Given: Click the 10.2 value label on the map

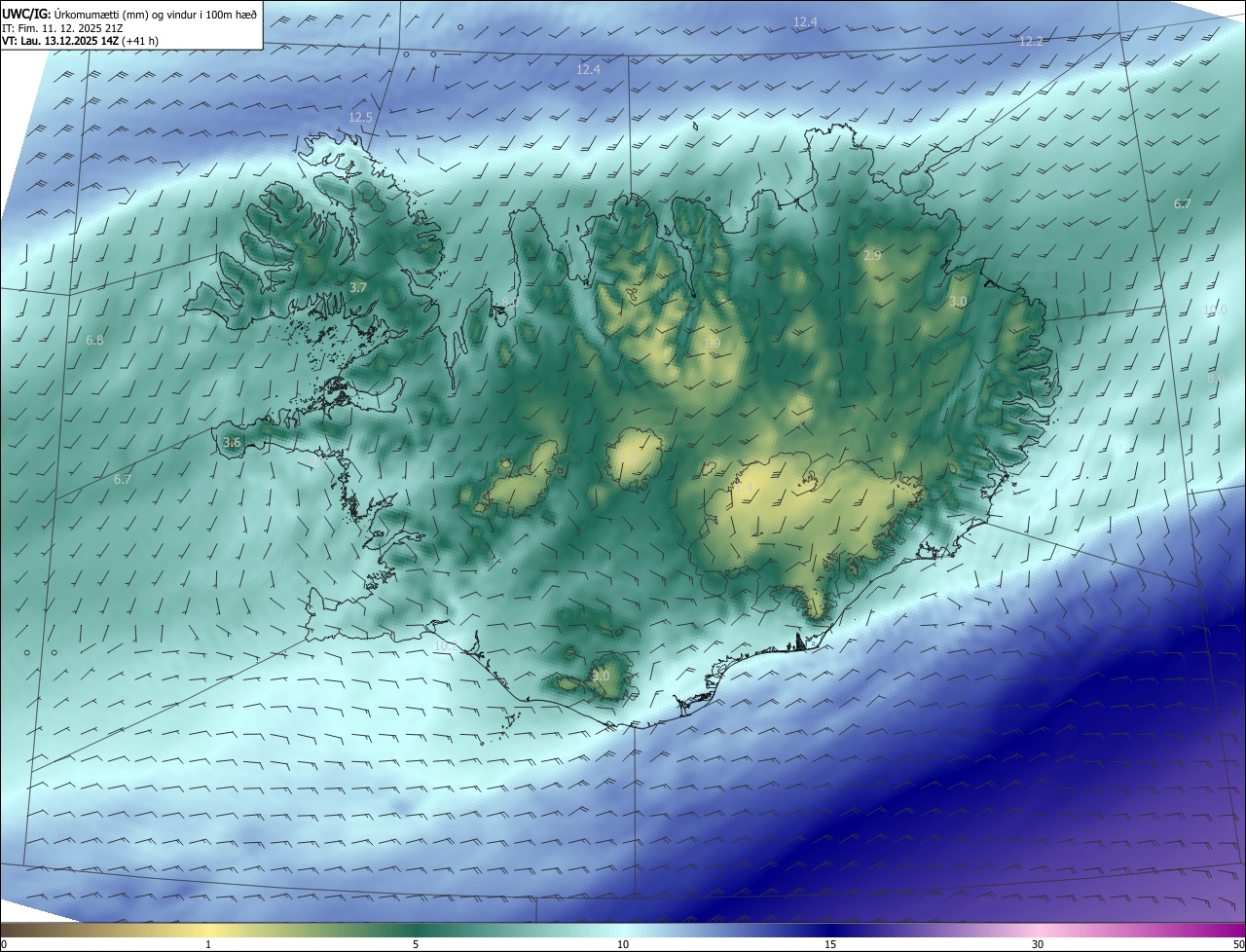Looking at the screenshot, I should pos(446,645).
